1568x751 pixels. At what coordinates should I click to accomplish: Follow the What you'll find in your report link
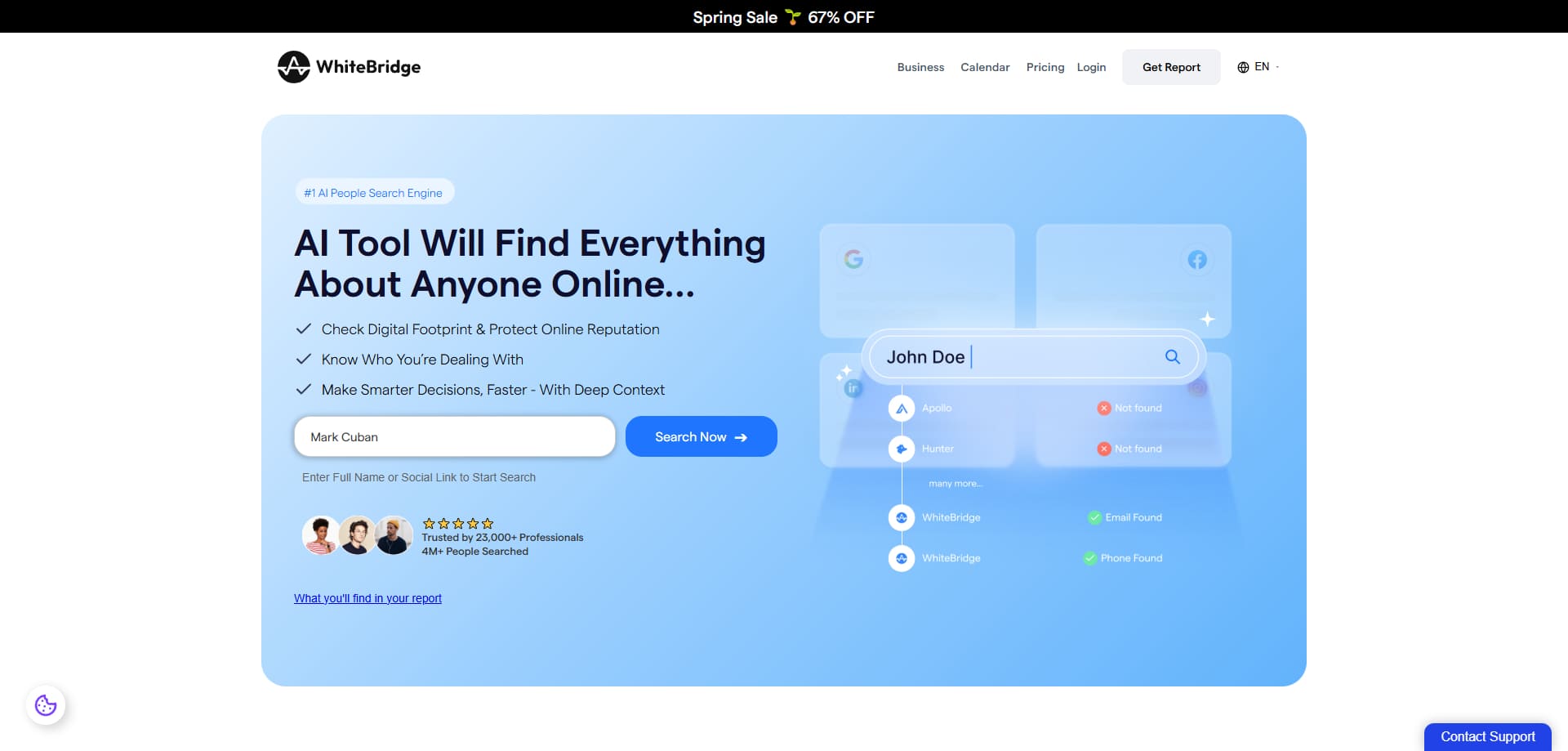367,598
